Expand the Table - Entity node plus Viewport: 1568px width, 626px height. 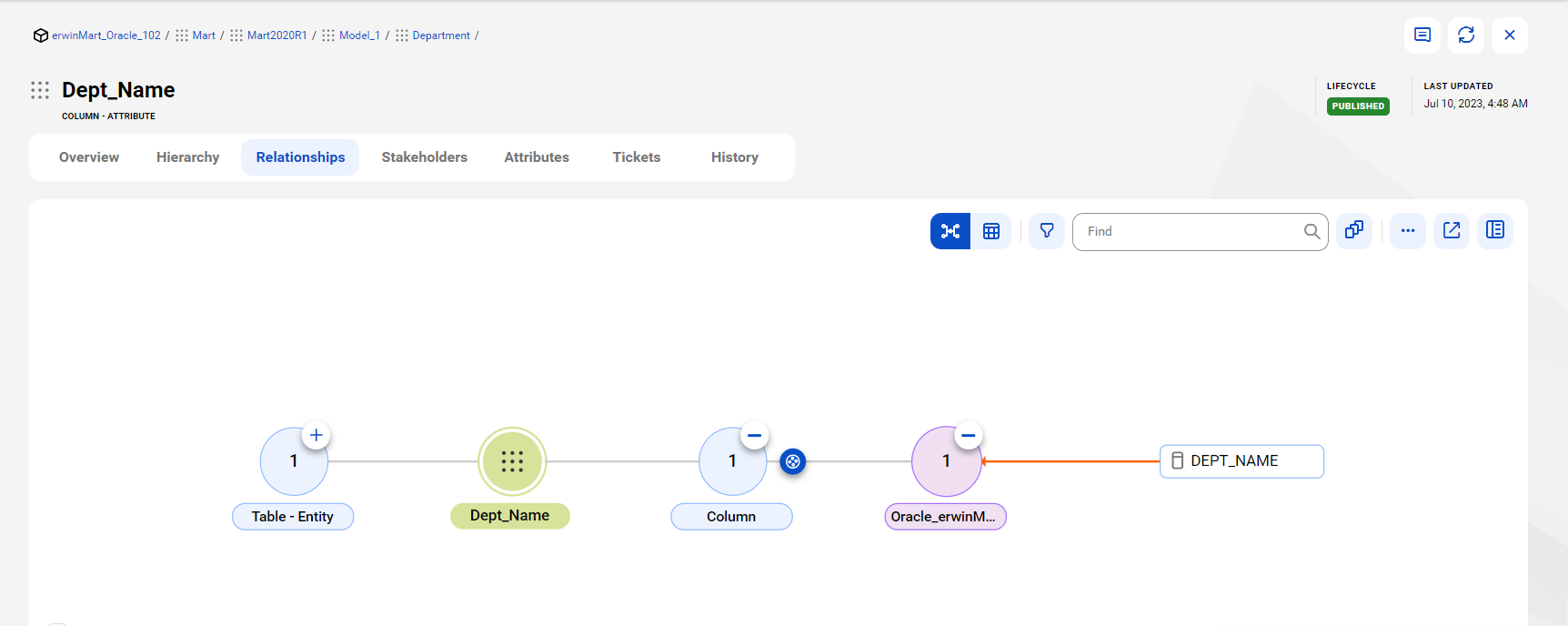click(316, 435)
